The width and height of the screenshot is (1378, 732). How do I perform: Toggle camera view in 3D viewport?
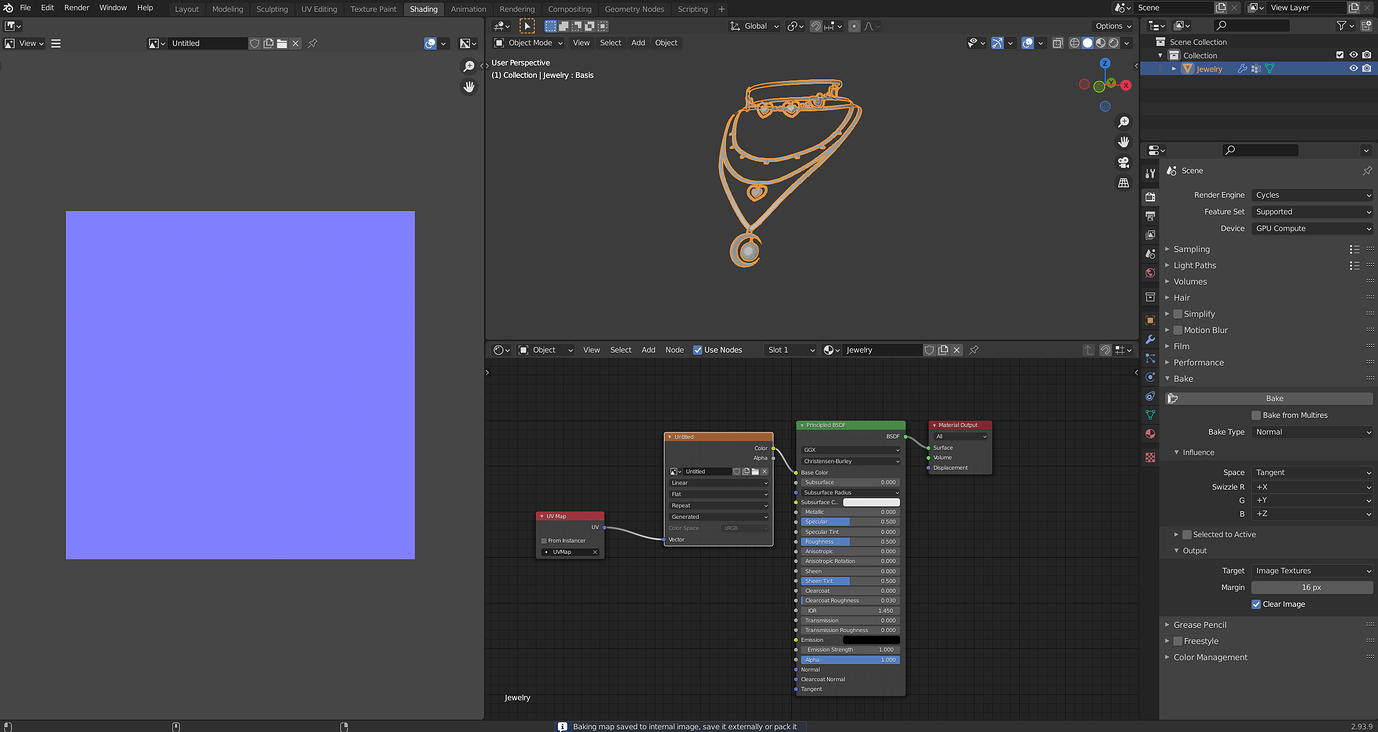1123,162
